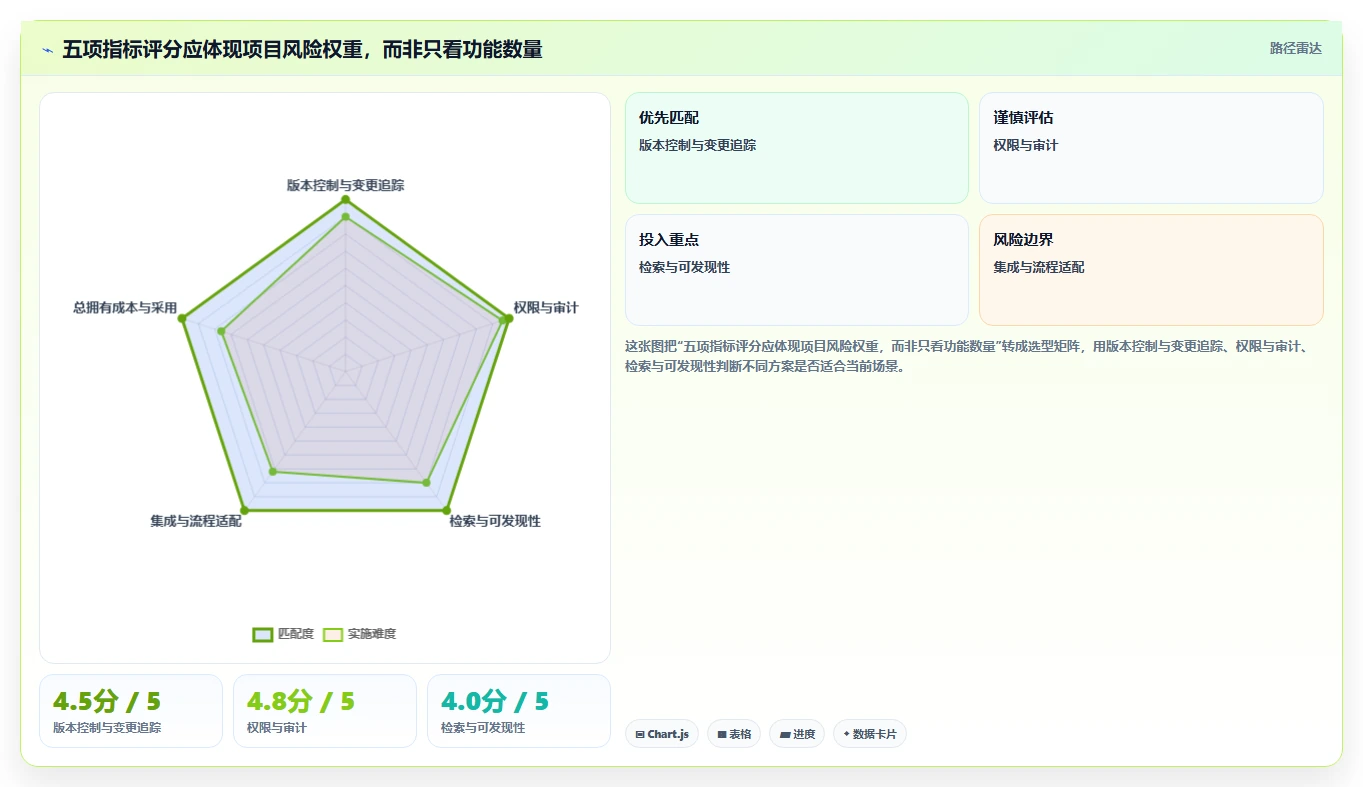The height and width of the screenshot is (787, 1363).
Task: Open the 投入重点 card
Action: pos(797,270)
